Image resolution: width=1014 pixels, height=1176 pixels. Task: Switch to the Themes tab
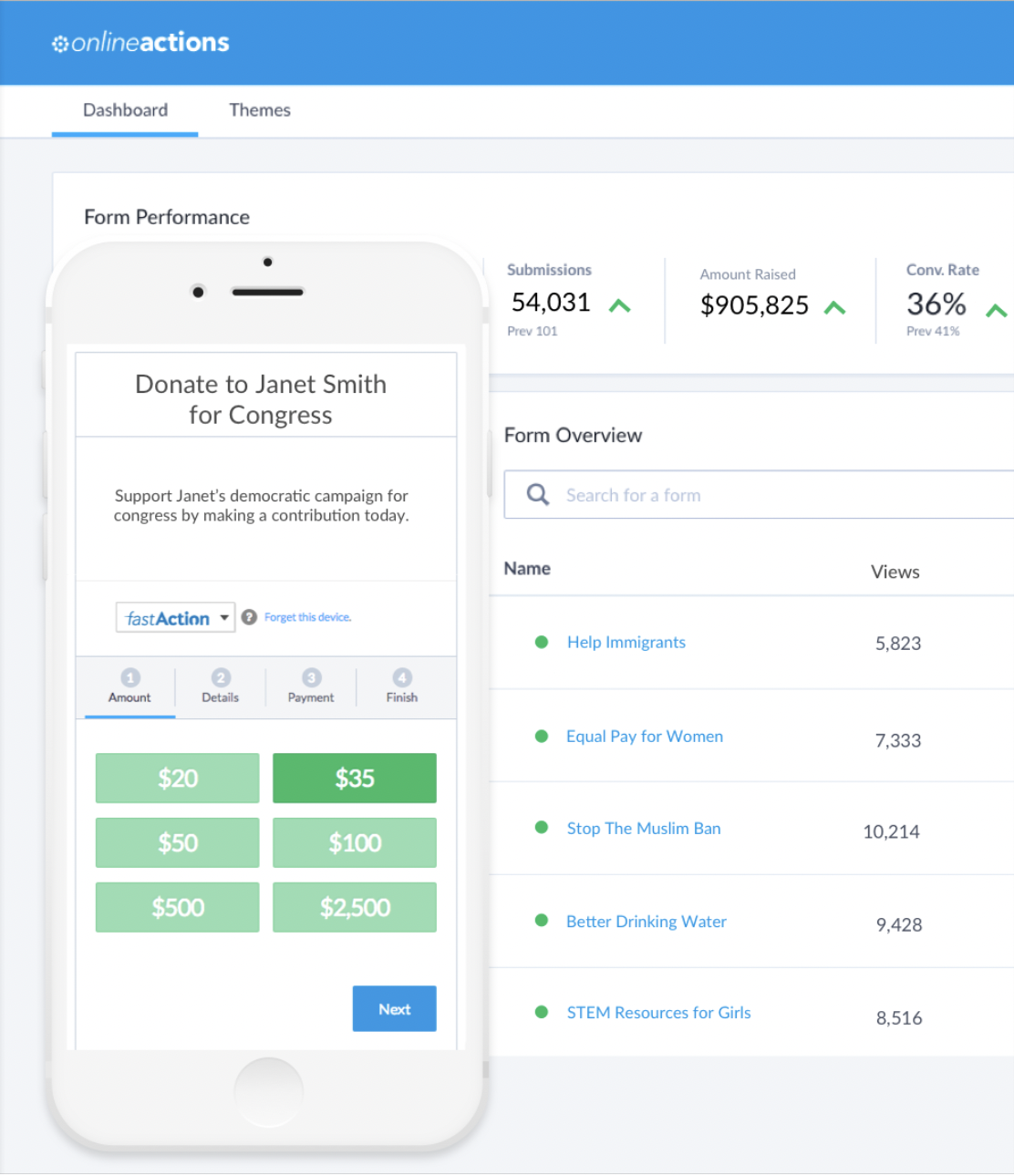pos(260,110)
